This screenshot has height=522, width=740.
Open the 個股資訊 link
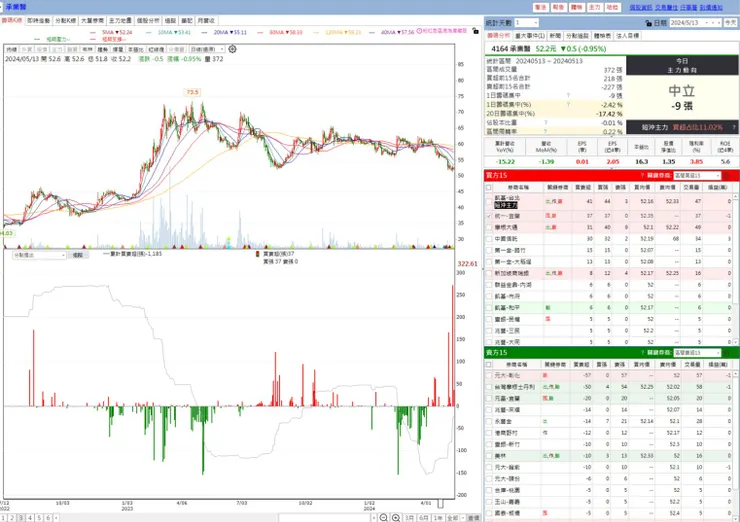click(x=640, y=8)
